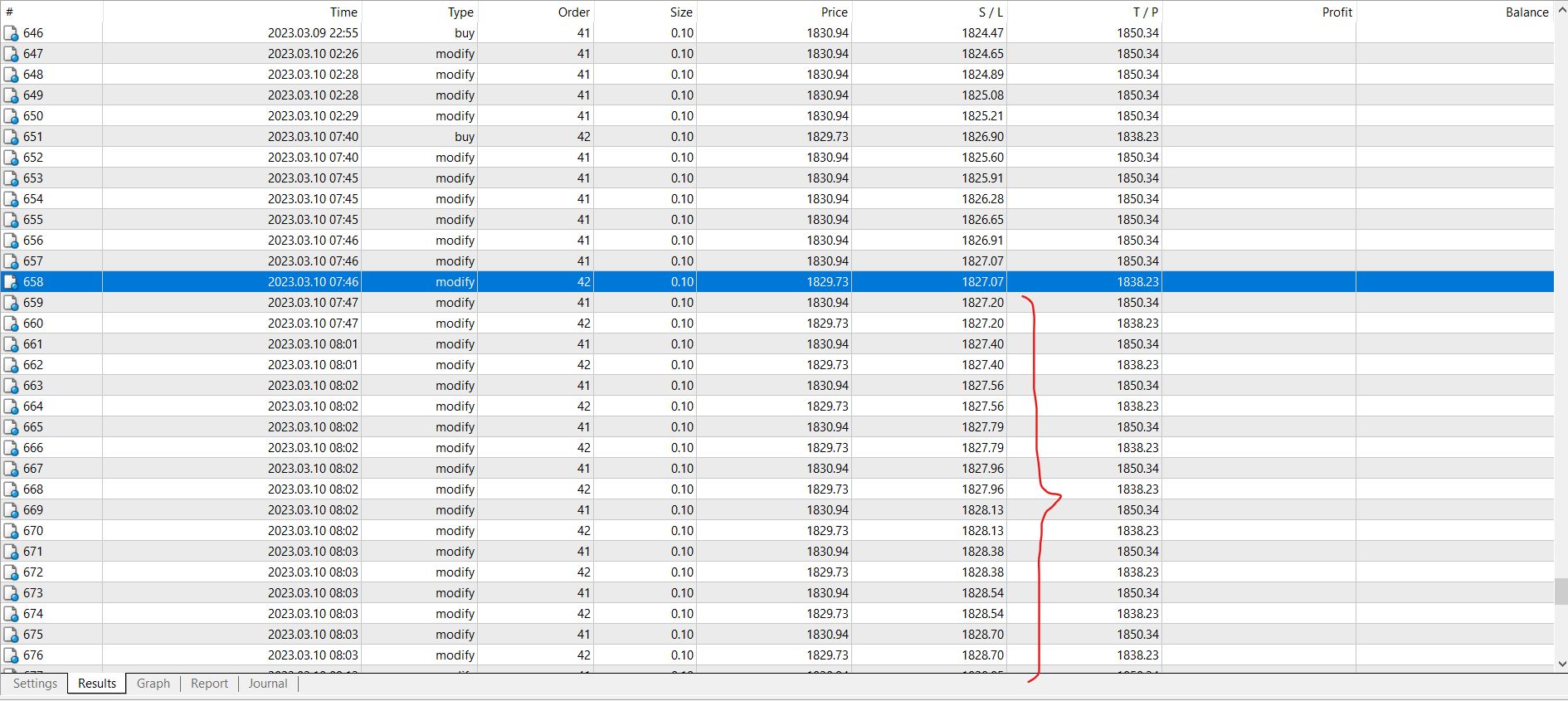Sort by the Time column header

232,12
